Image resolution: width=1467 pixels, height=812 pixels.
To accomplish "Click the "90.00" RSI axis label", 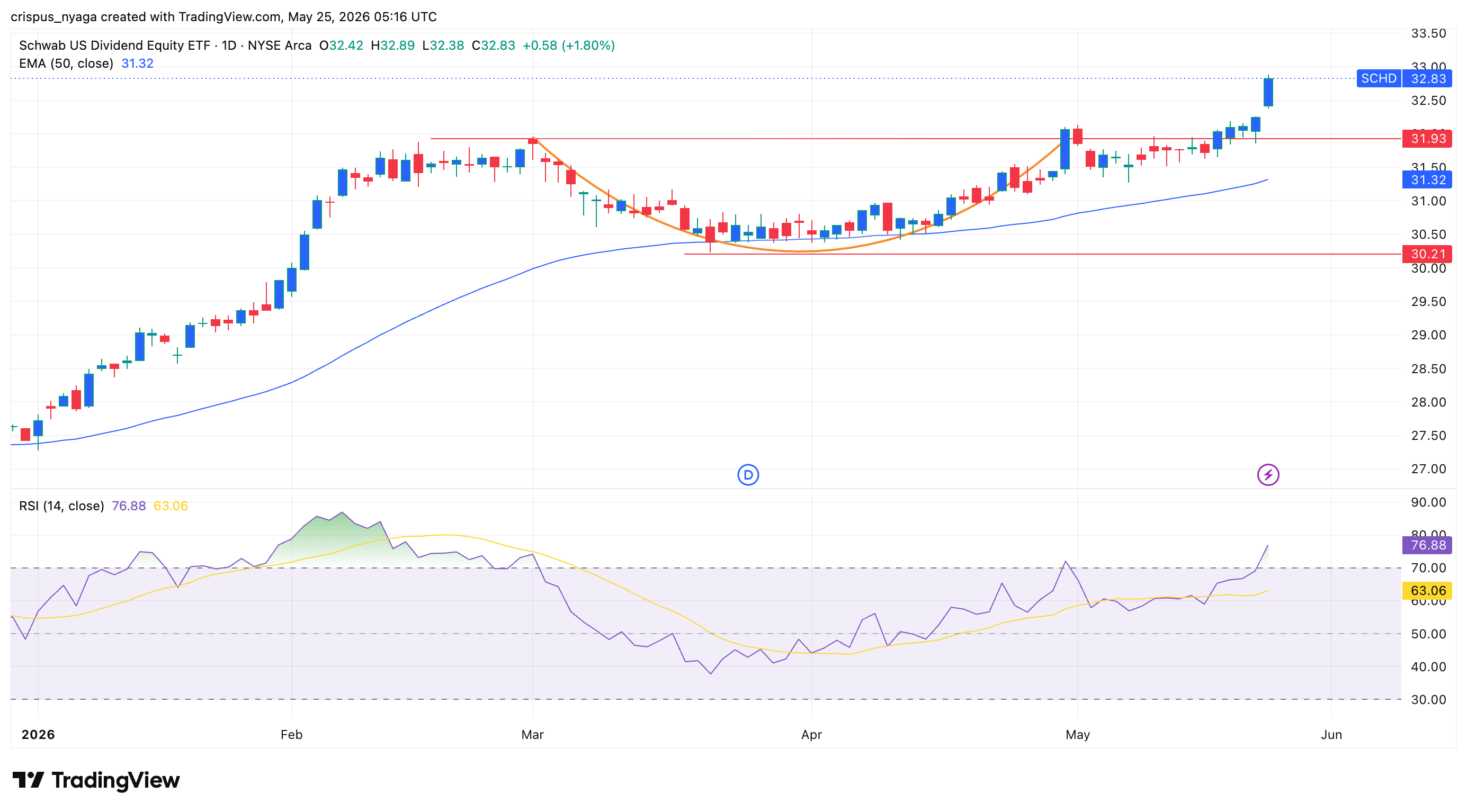I will [1428, 502].
